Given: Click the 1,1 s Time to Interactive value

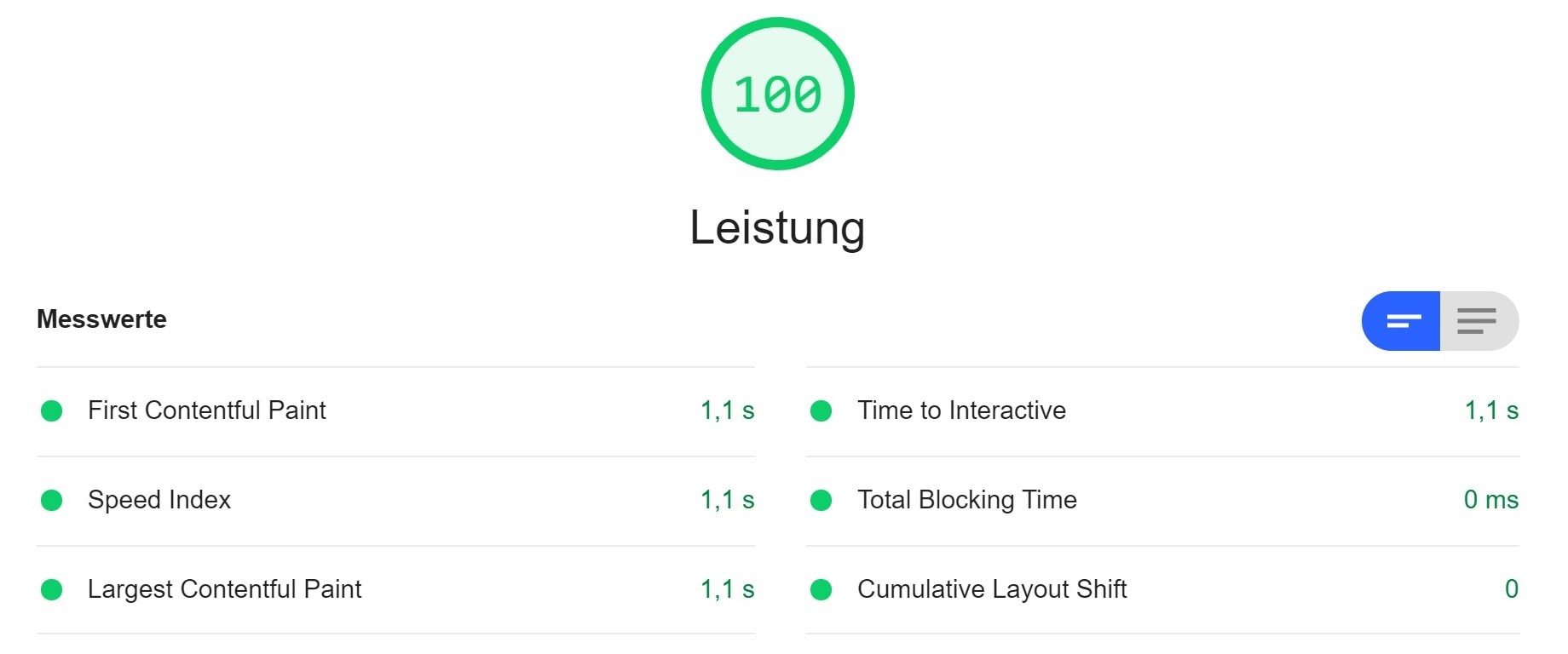Looking at the screenshot, I should pos(1491,410).
